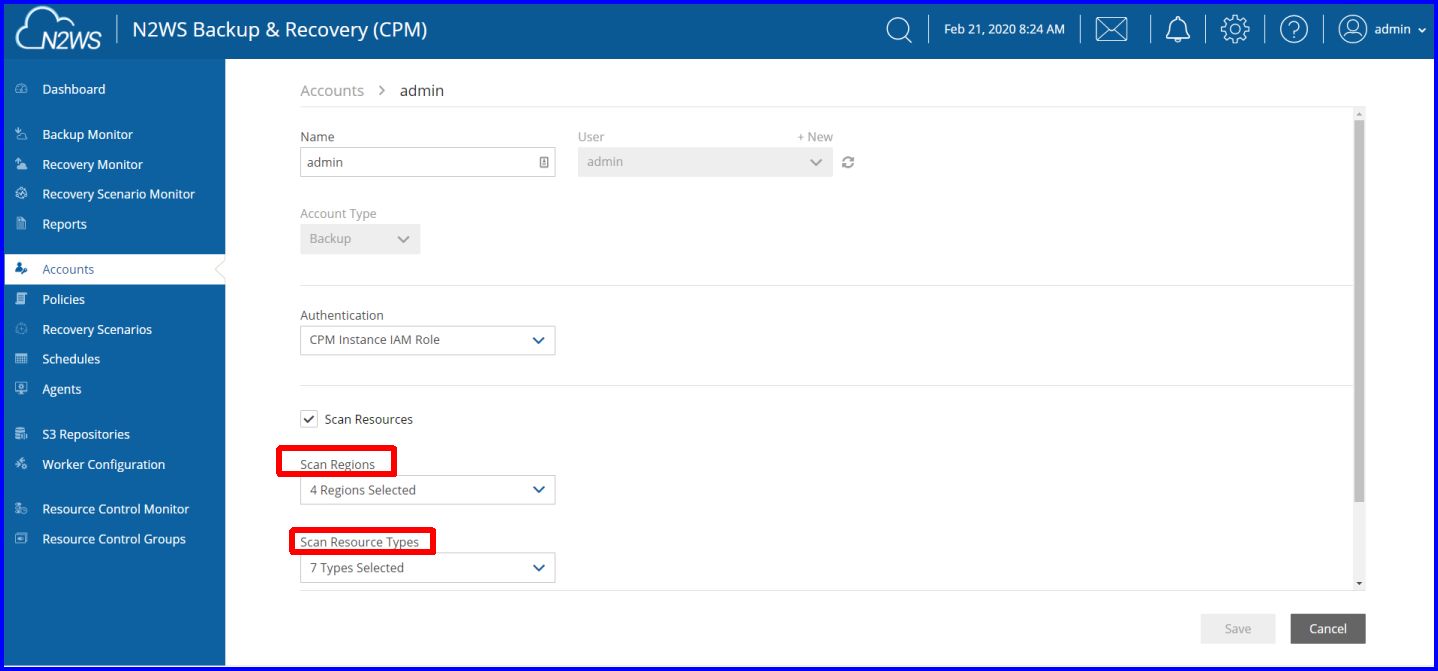This screenshot has width=1438, height=671.
Task: Open Resource Control Monitor page
Action: point(115,509)
